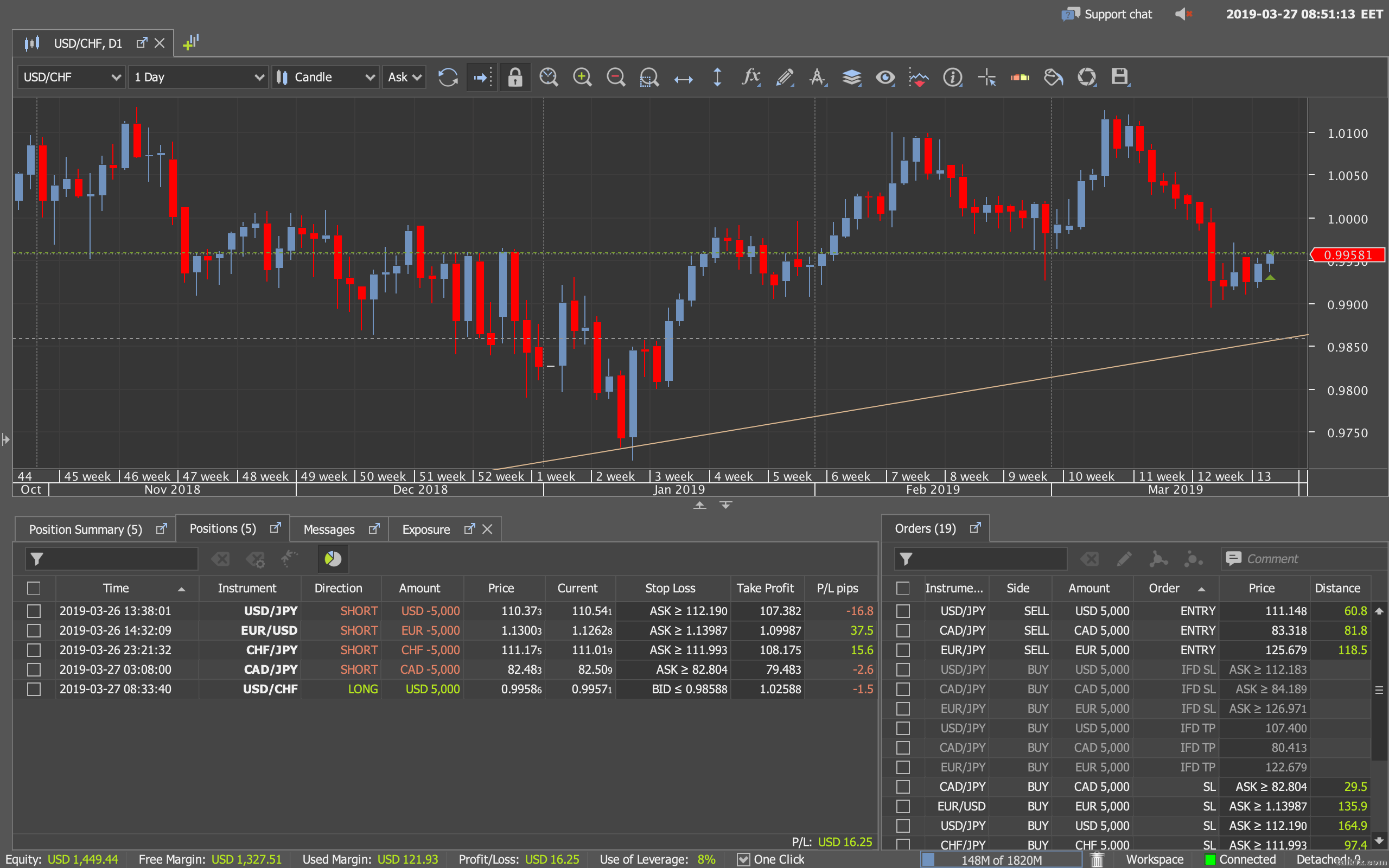1389x868 pixels.
Task: Tick checkbox for EUR/USD short position
Action: click(x=34, y=631)
